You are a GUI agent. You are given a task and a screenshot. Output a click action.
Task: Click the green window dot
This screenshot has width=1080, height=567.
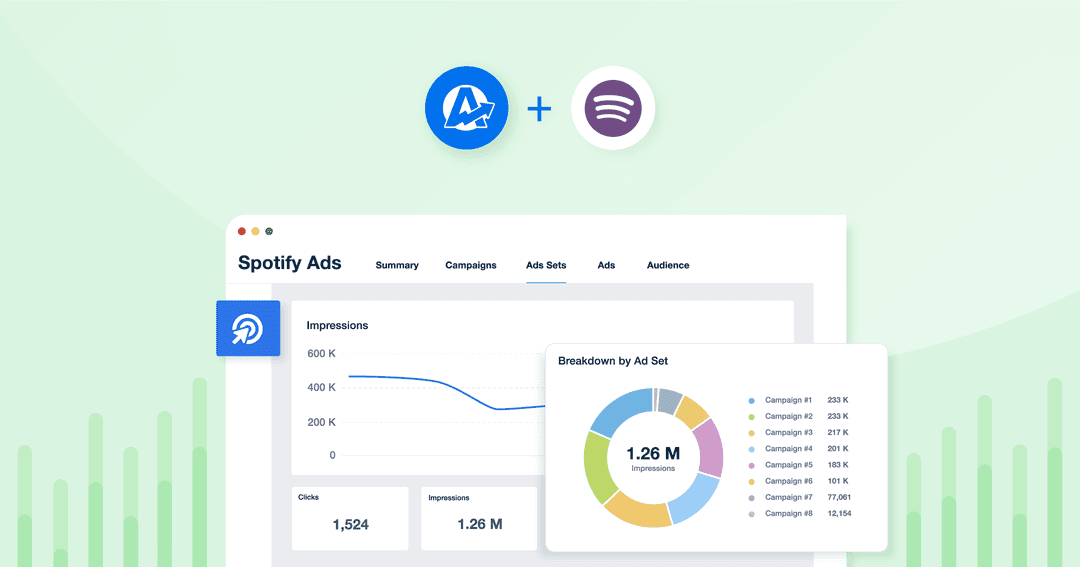(269, 231)
